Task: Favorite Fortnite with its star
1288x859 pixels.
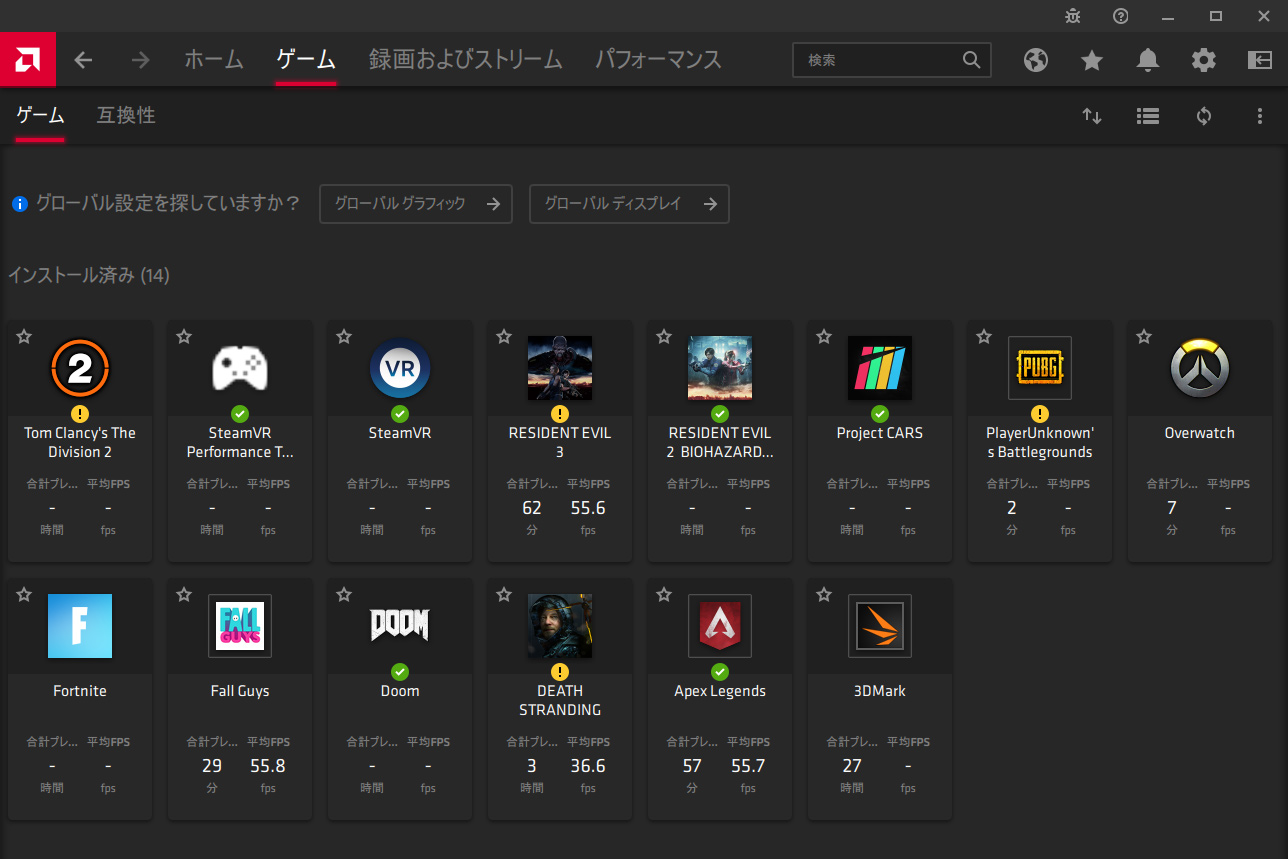Action: point(24,595)
